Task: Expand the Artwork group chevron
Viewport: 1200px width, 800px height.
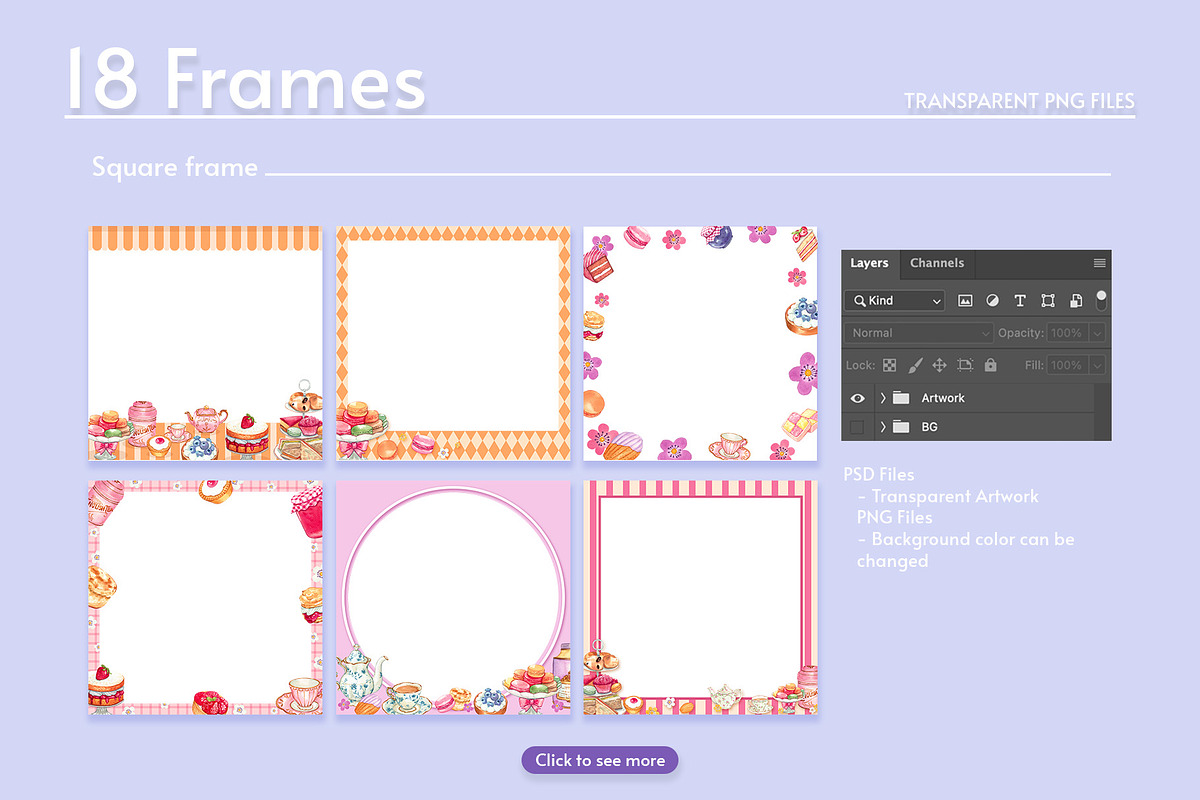Action: click(x=883, y=398)
